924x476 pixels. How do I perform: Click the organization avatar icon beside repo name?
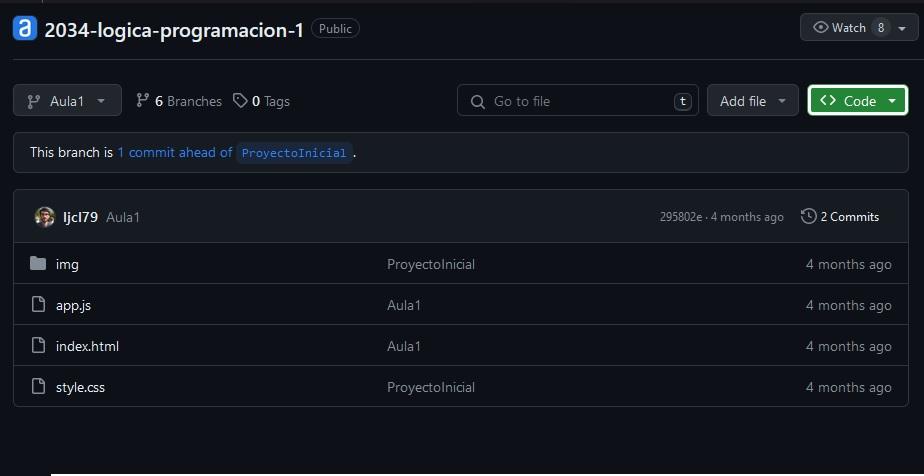(x=25, y=29)
